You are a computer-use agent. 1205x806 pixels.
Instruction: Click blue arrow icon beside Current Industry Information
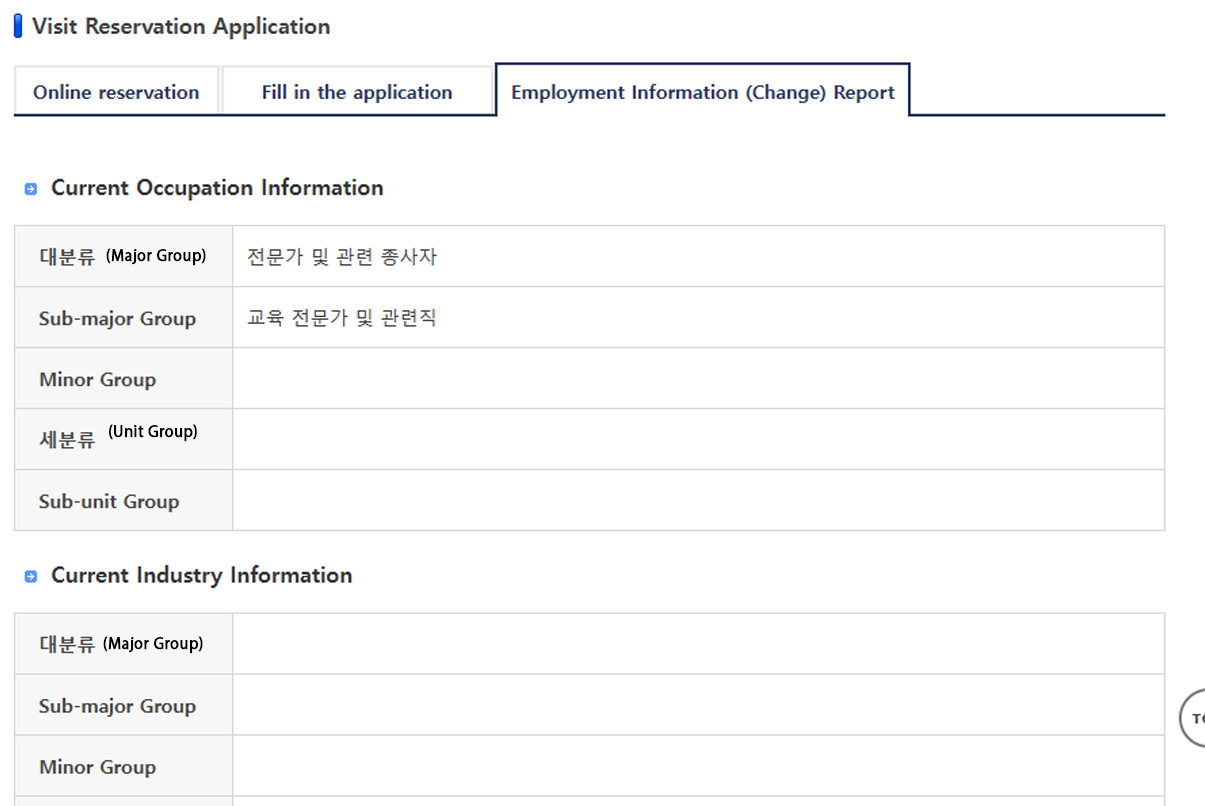pos(31,576)
